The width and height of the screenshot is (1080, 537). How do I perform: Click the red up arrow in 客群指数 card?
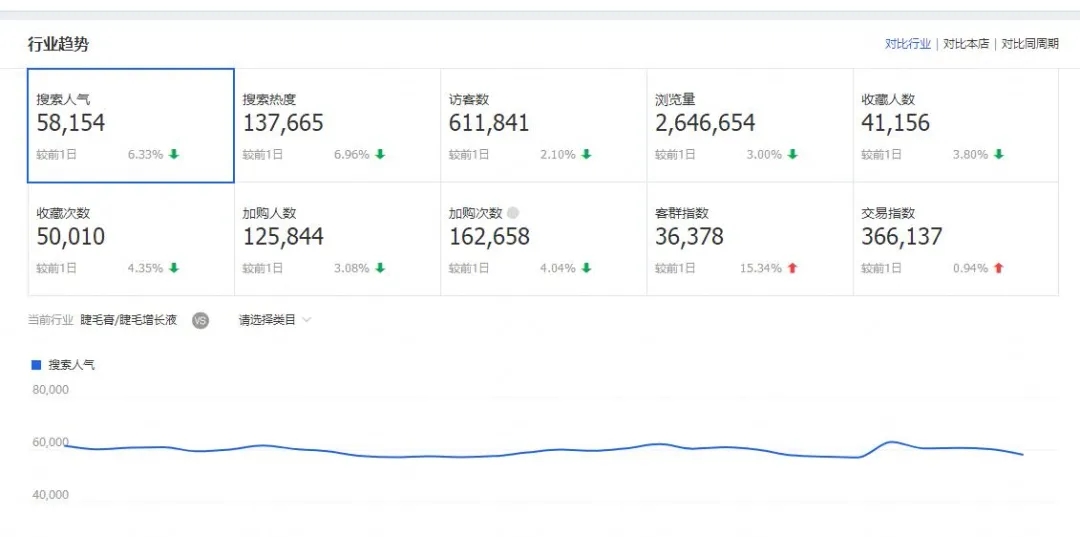[x=792, y=268]
